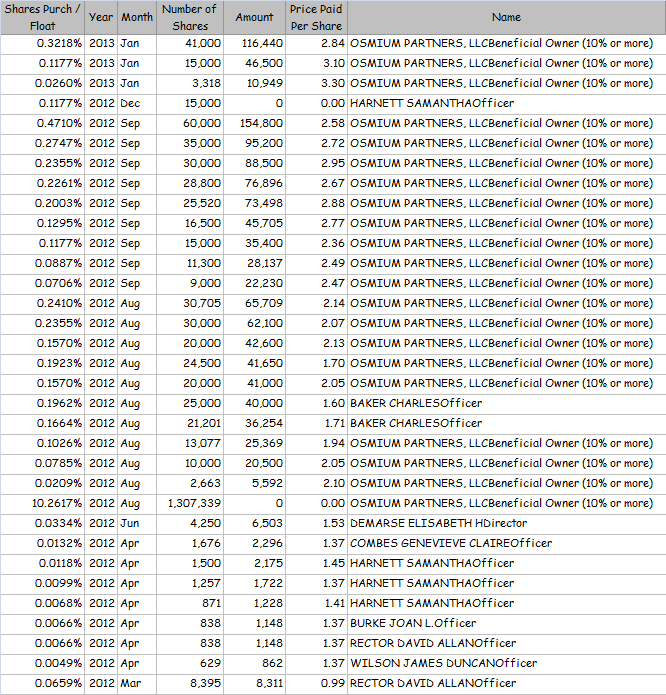Click the 28,137 amount cell

[x=254, y=263]
